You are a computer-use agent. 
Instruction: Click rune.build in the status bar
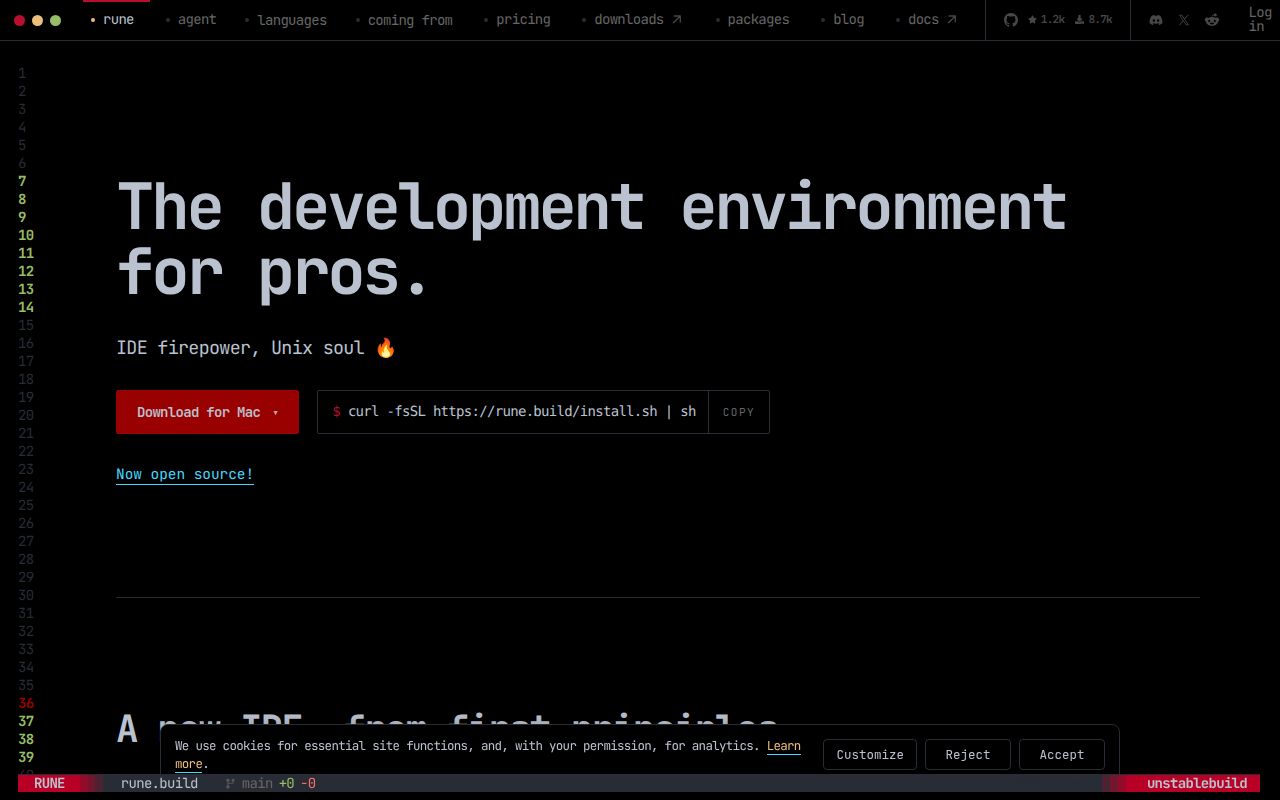point(159,783)
